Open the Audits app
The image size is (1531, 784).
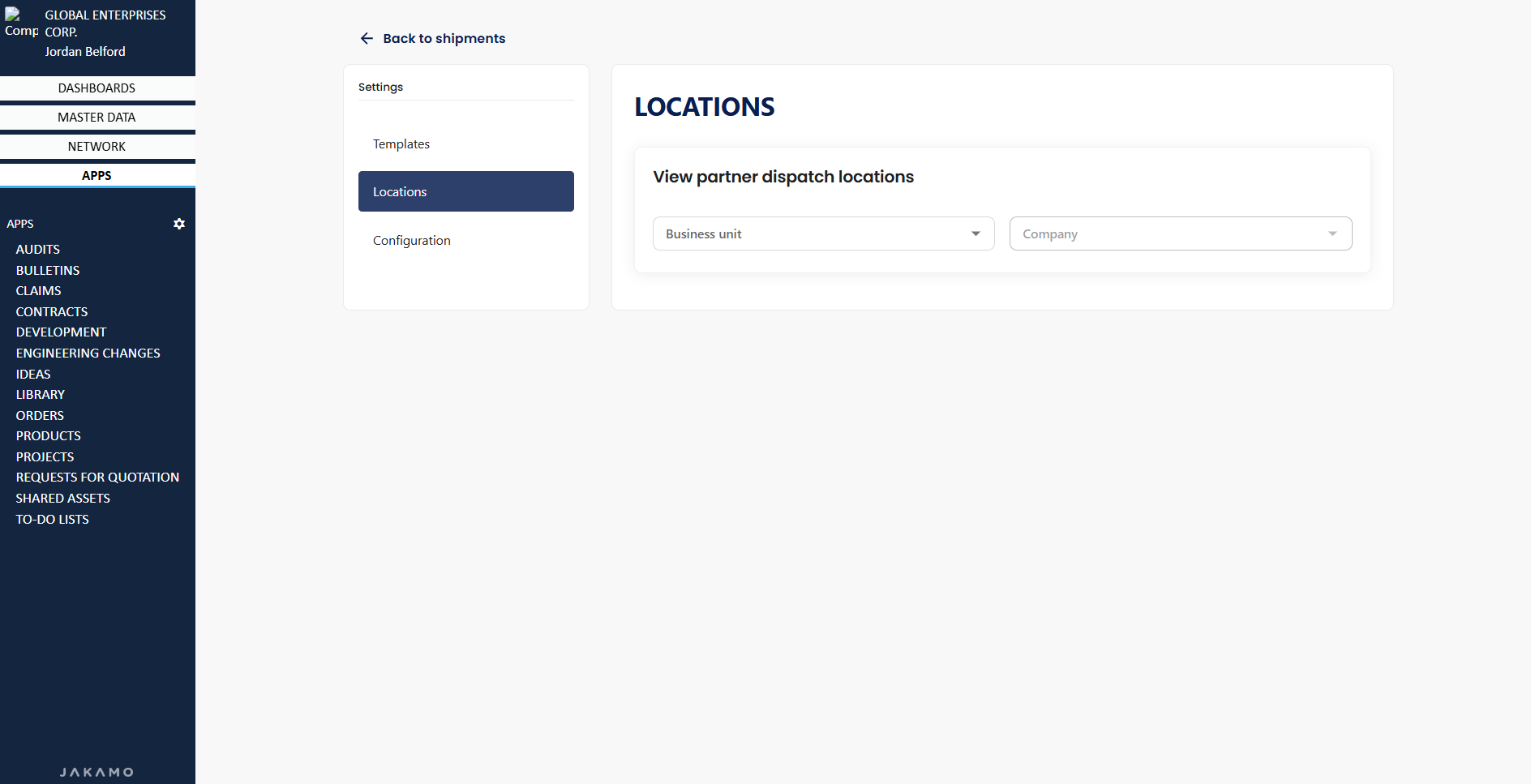38,249
